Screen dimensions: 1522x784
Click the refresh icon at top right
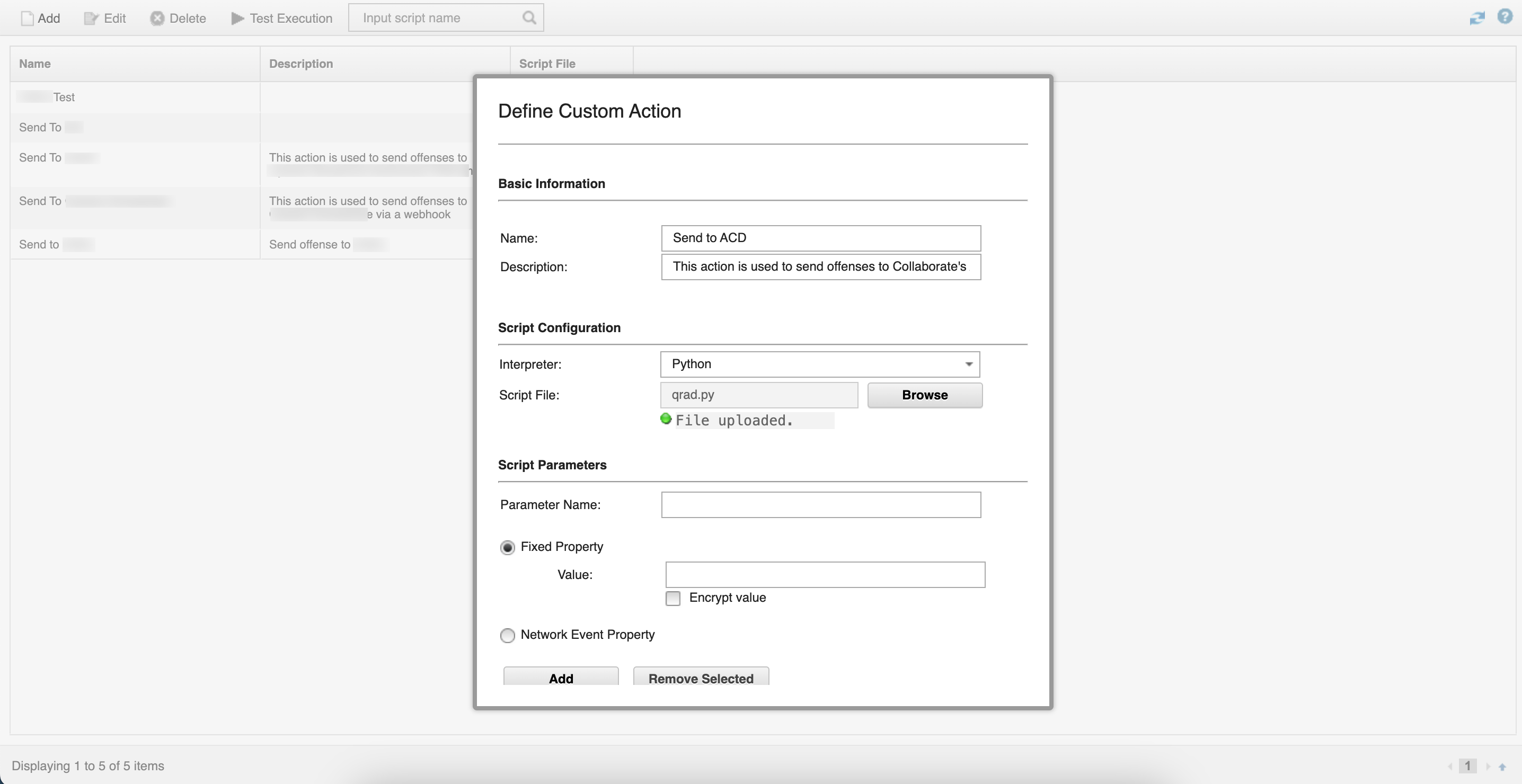point(1476,17)
